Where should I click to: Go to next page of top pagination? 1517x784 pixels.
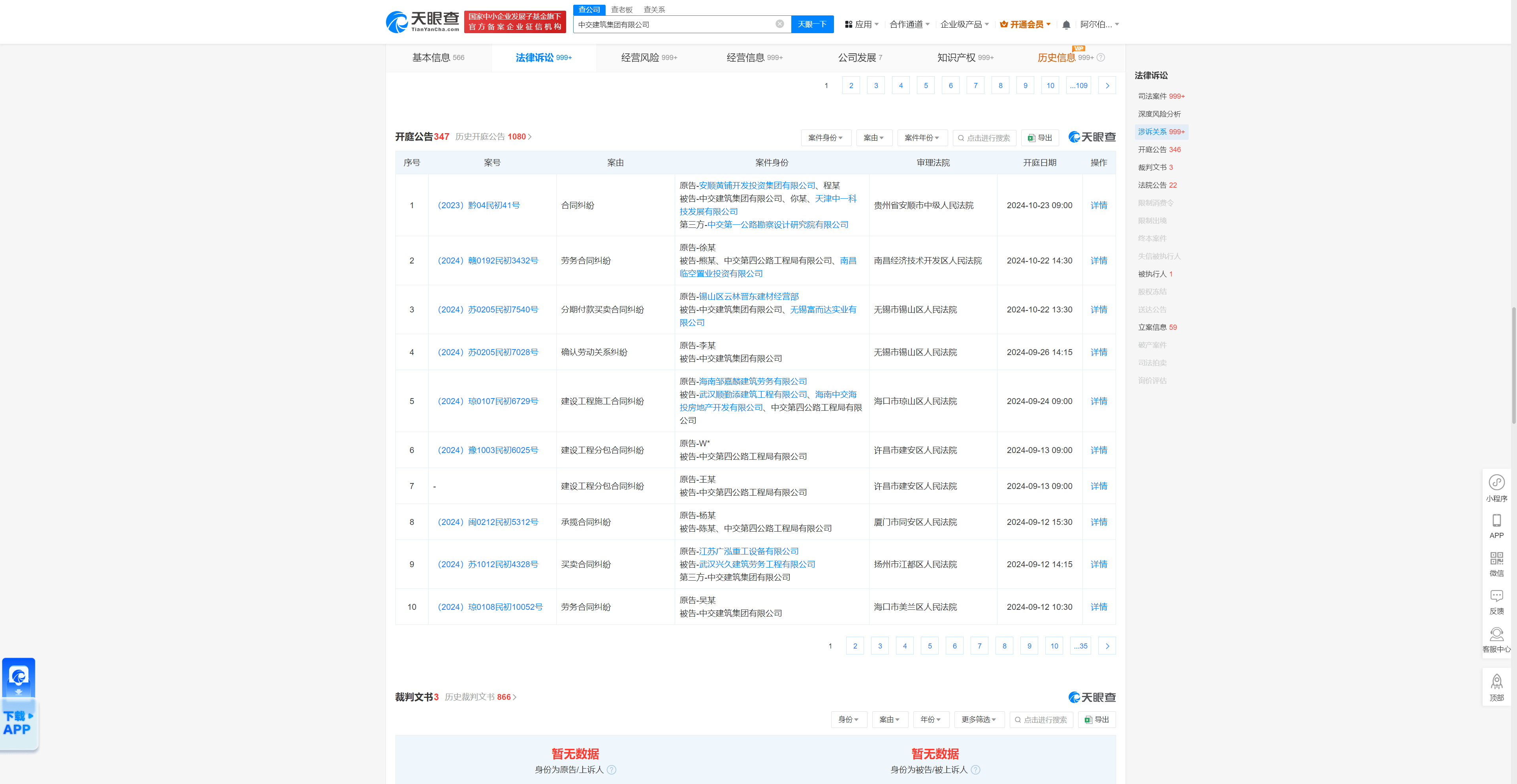point(1107,86)
